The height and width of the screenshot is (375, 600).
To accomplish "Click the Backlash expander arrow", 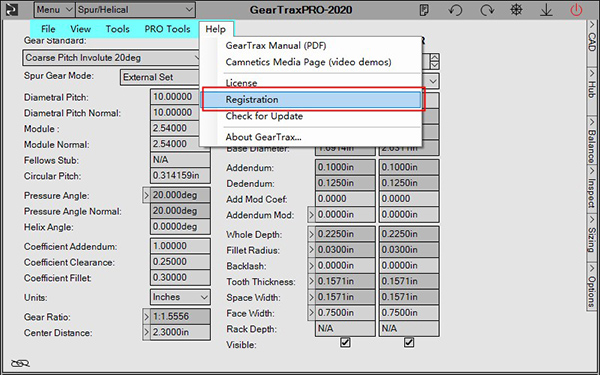I will click(x=311, y=266).
